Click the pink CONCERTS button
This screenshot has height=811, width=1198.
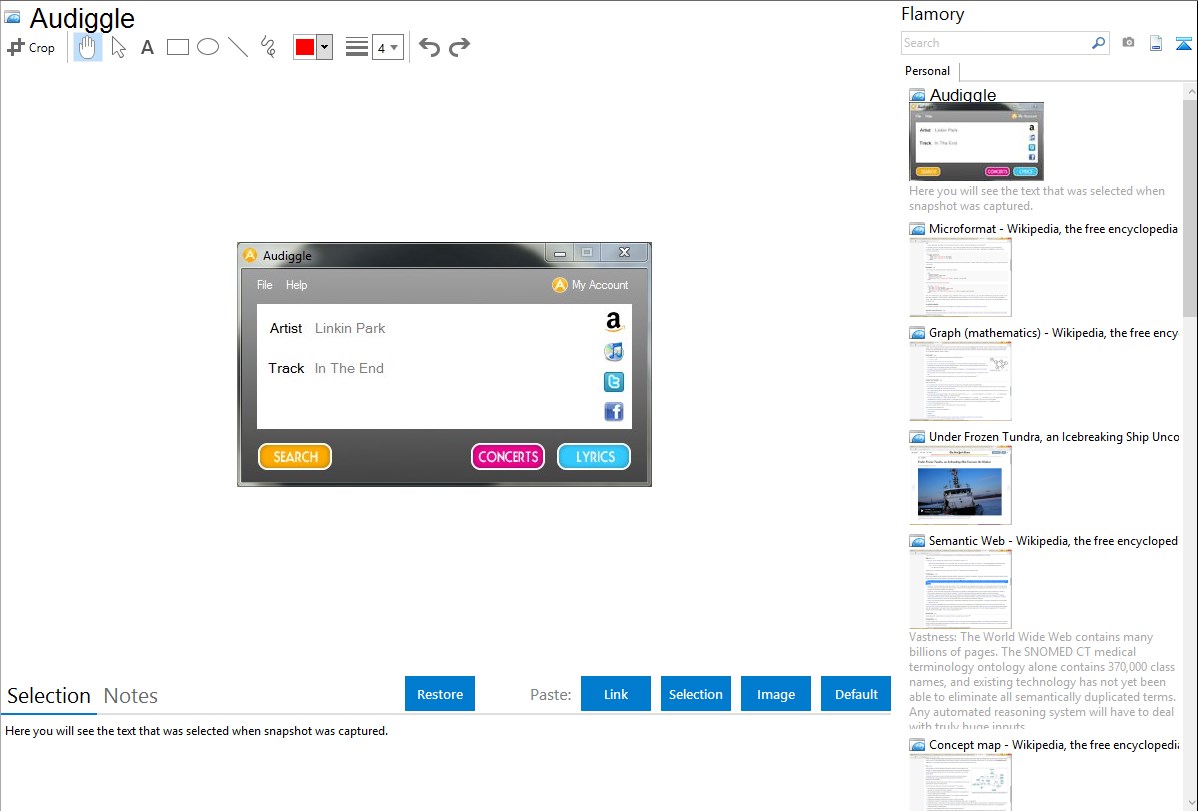click(508, 456)
